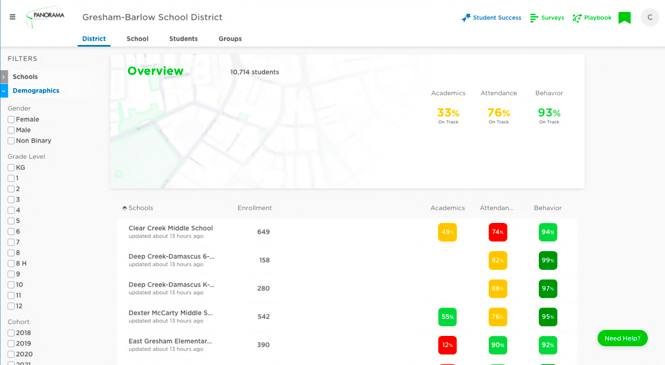Sort by the Enrollment column header
This screenshot has height=365, width=665.
pyautogui.click(x=254, y=208)
